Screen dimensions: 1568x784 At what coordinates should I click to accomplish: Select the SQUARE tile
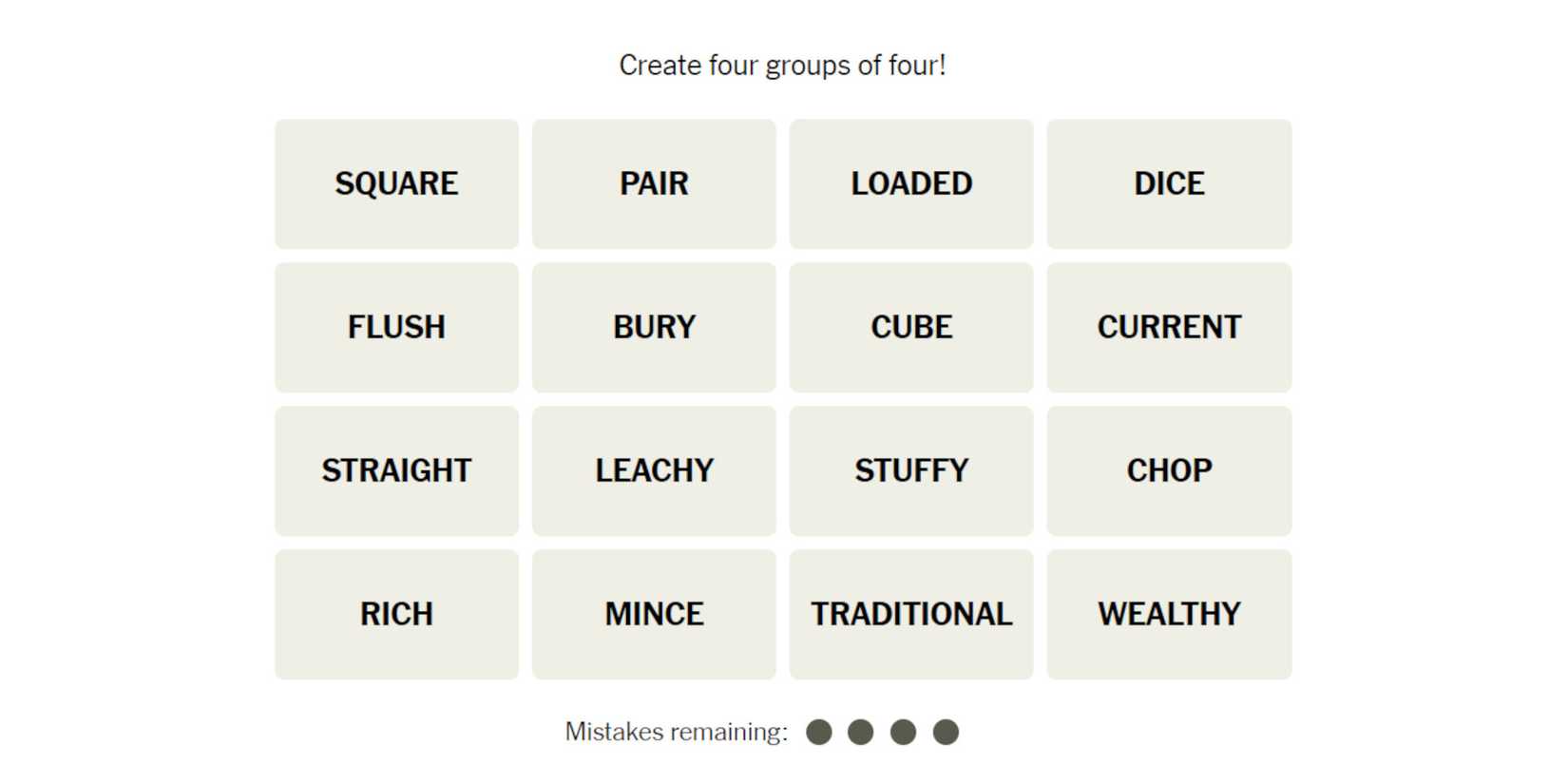coord(396,183)
